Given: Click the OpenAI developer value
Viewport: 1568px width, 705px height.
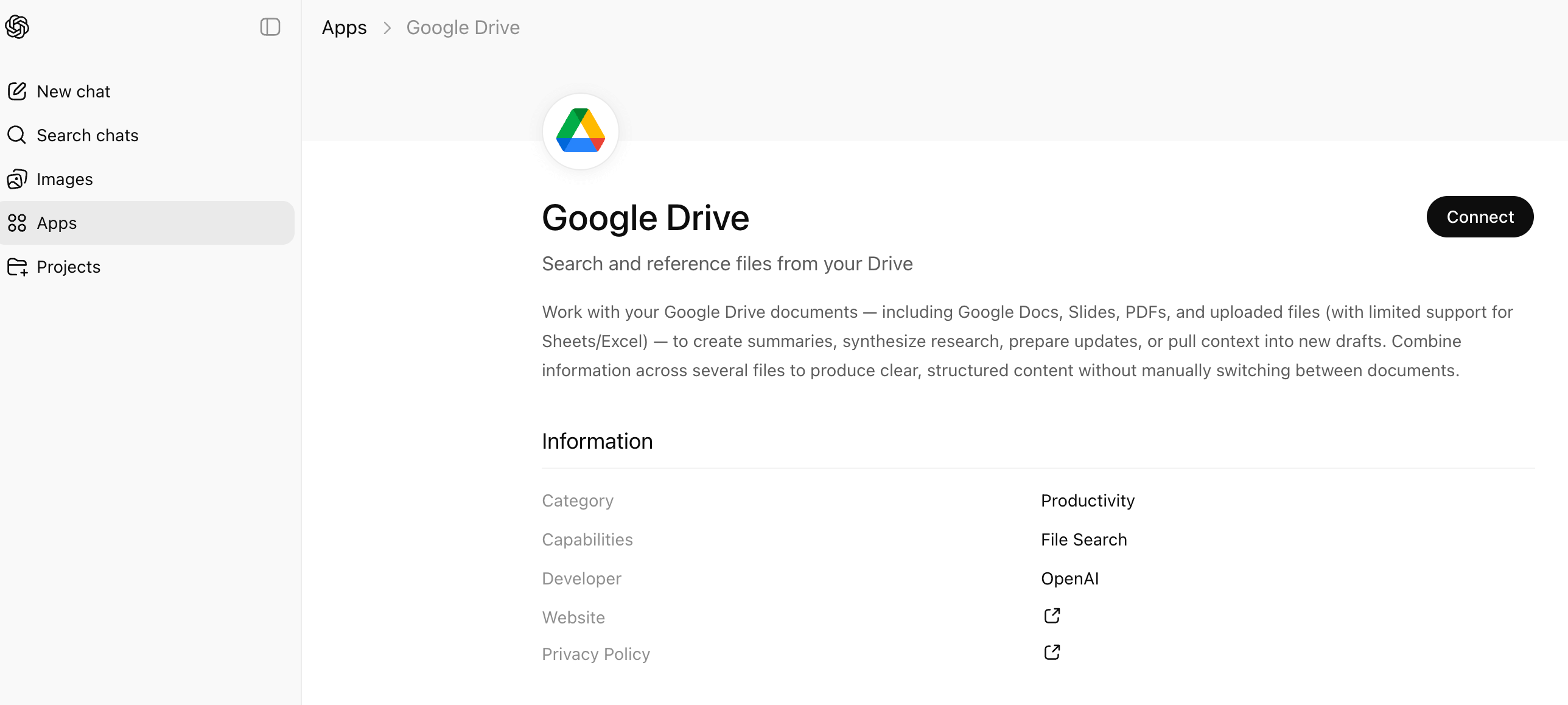Looking at the screenshot, I should pyautogui.click(x=1069, y=578).
